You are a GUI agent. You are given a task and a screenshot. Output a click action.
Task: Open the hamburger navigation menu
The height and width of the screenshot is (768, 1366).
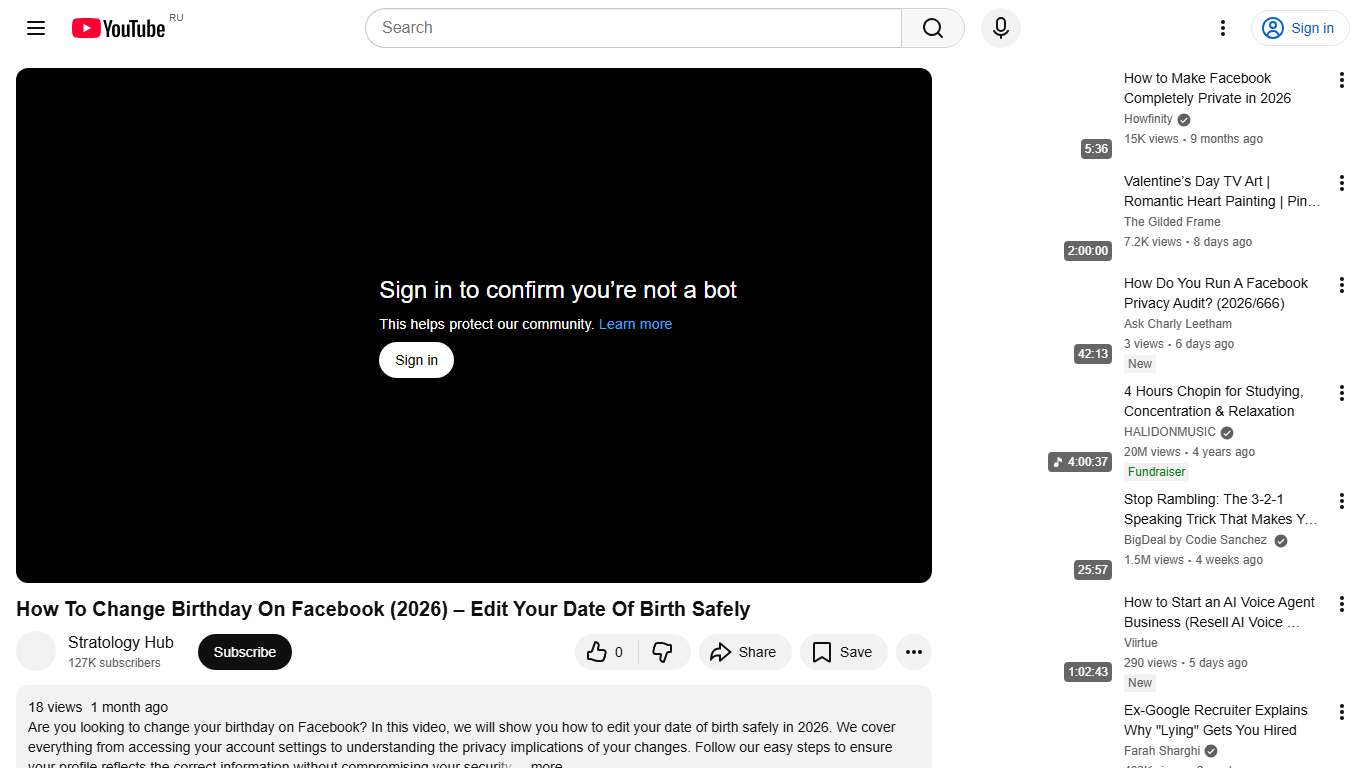[36, 28]
